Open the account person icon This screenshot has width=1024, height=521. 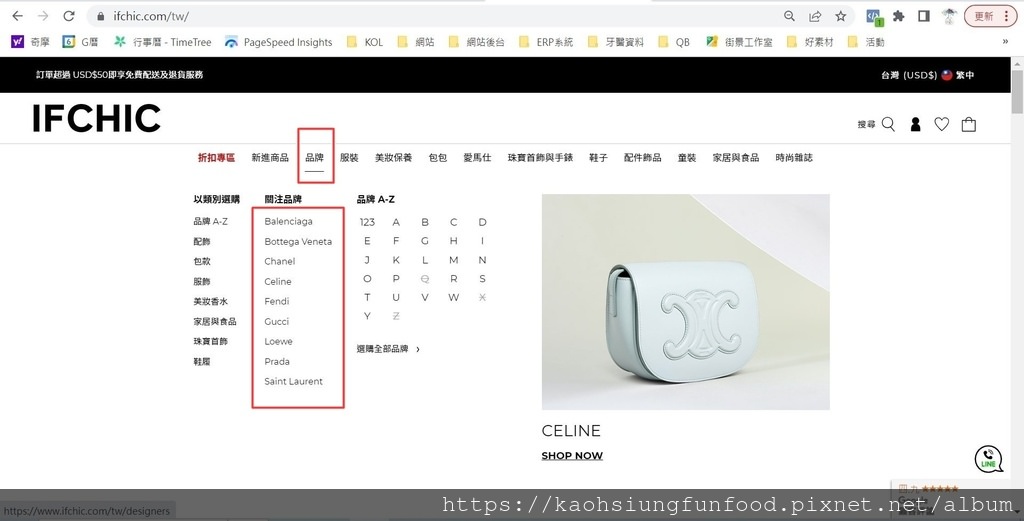click(x=916, y=124)
